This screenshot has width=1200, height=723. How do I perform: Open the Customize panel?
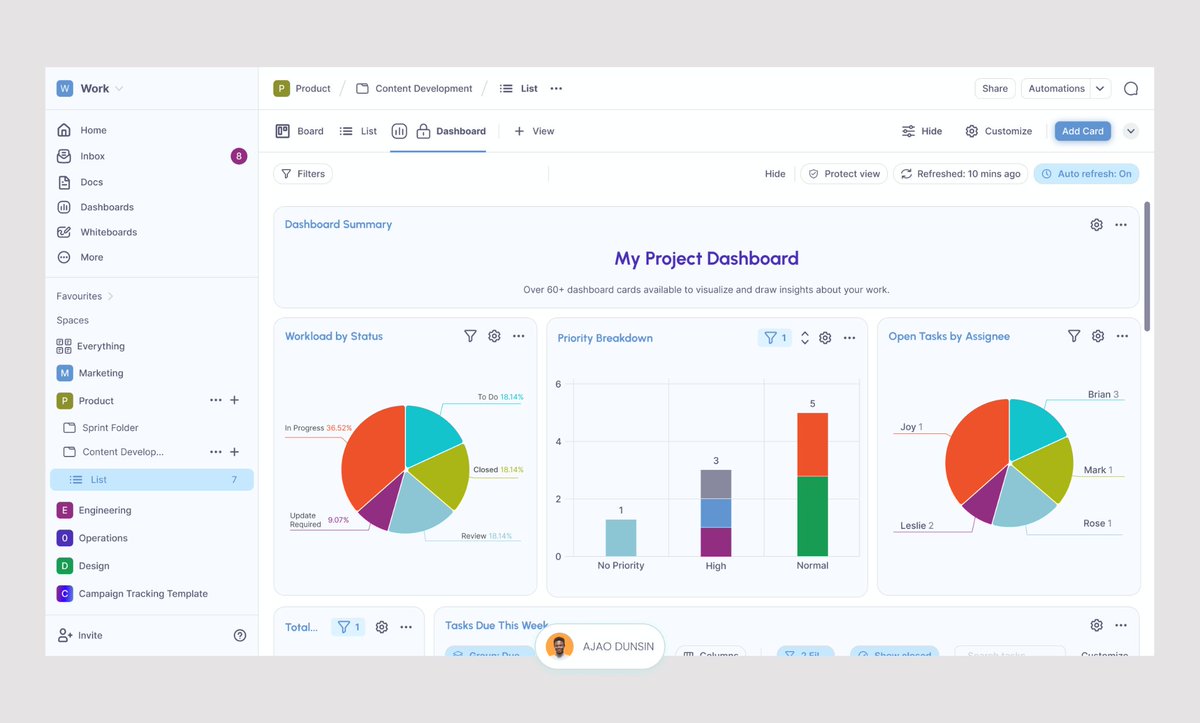(x=998, y=131)
